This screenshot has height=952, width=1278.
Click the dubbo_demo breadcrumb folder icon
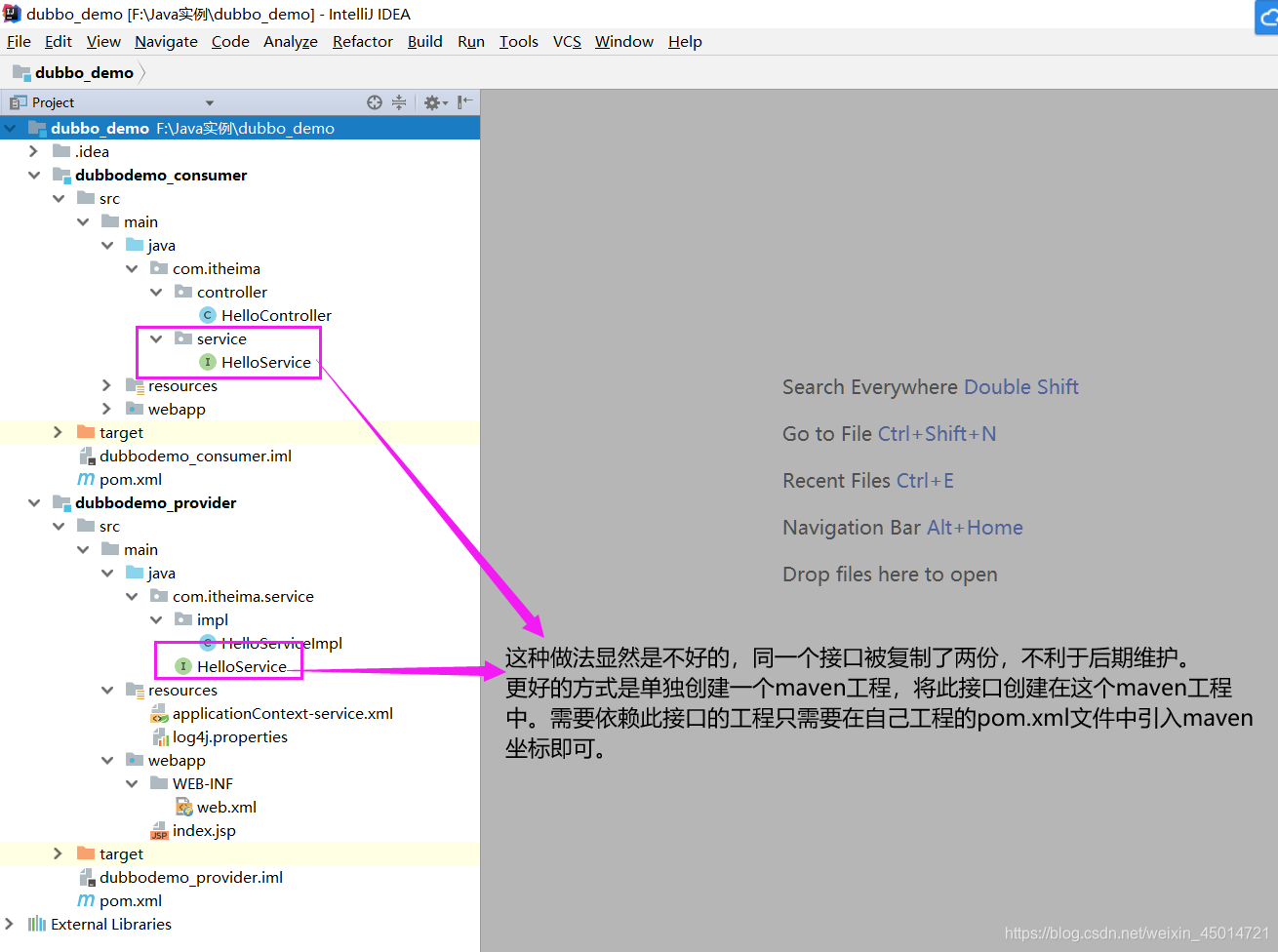[x=21, y=72]
